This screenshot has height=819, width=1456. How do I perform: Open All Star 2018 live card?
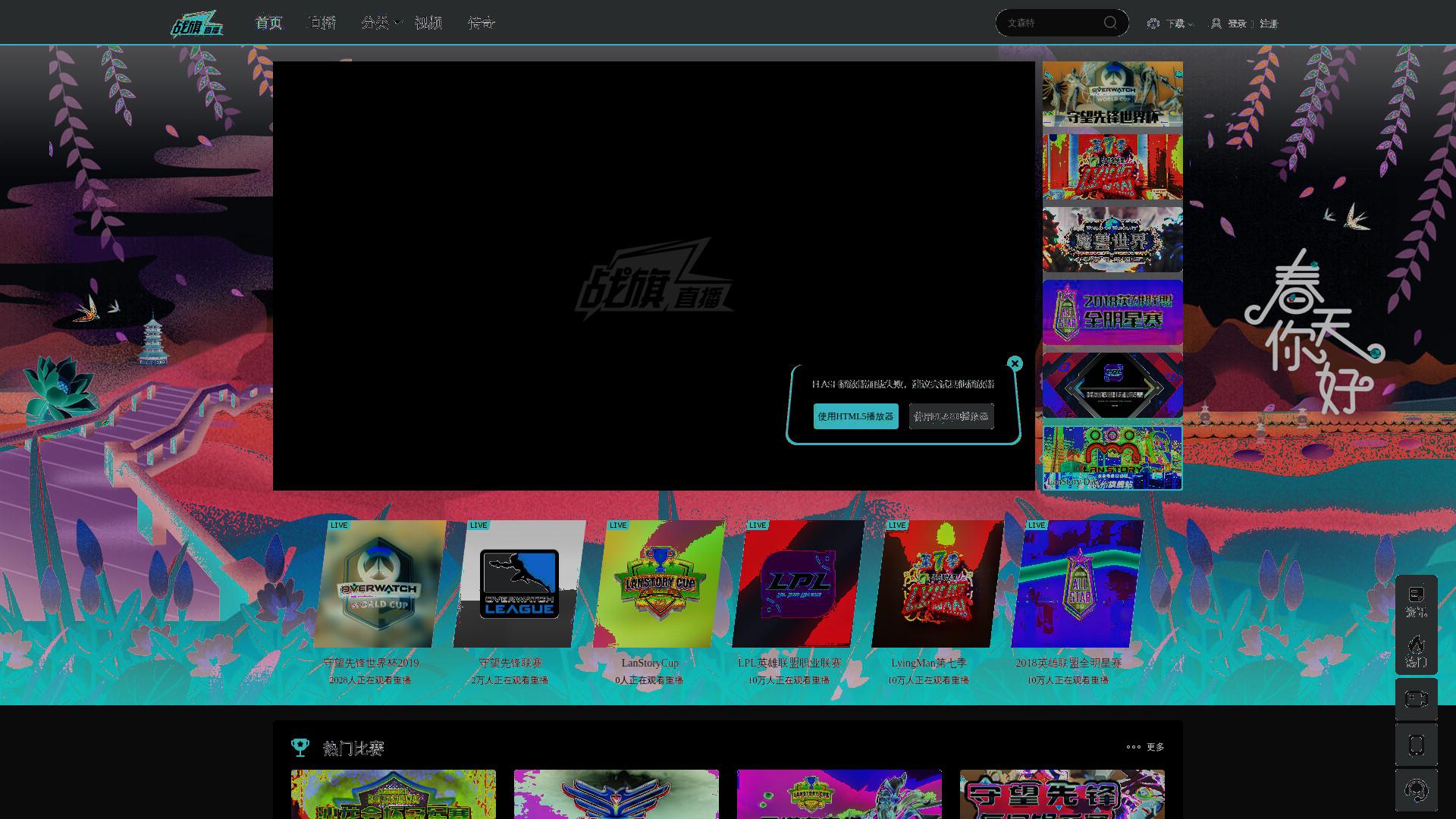pos(1077,583)
